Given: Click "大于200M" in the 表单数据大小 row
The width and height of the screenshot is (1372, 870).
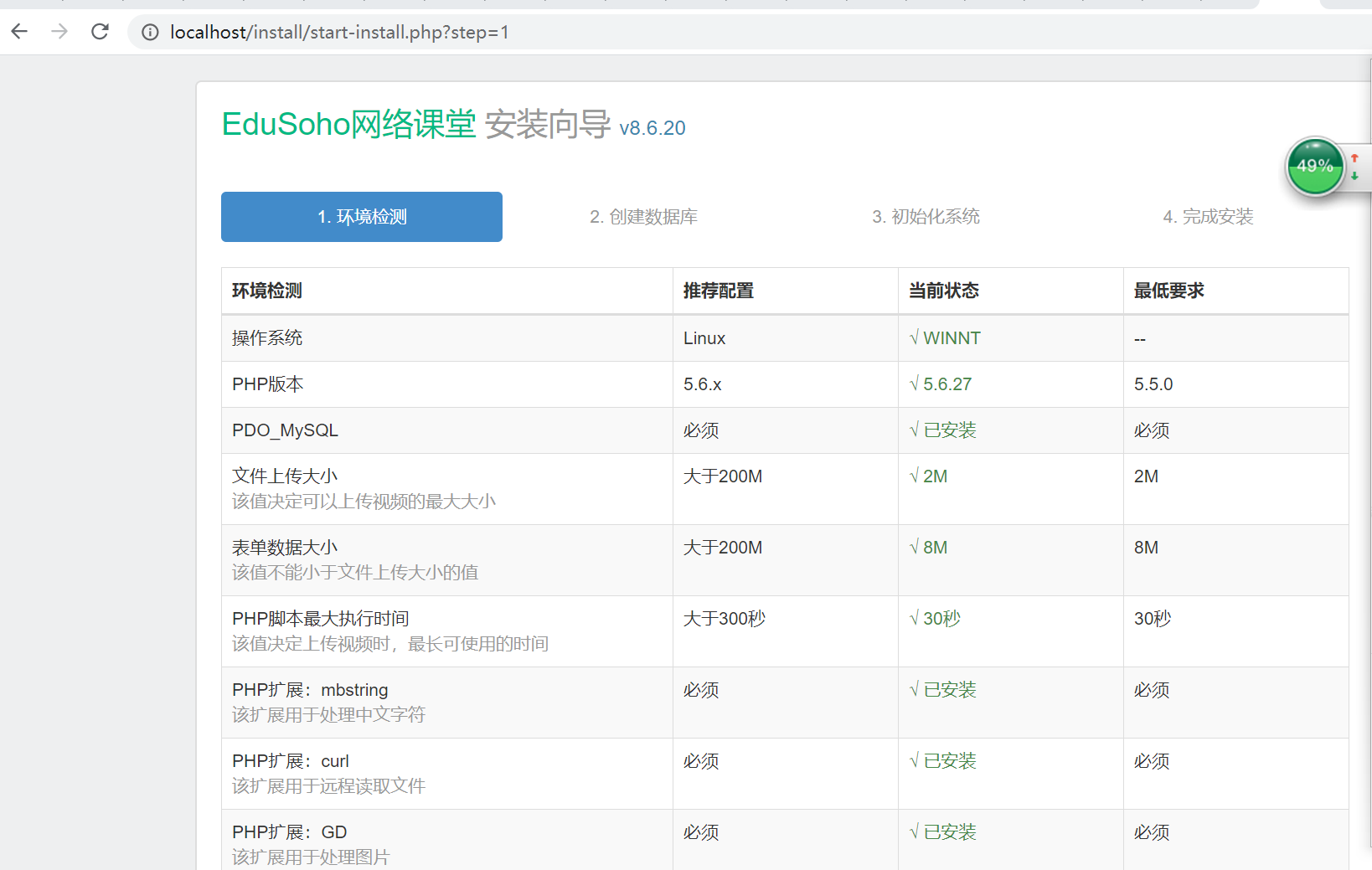Looking at the screenshot, I should point(723,548).
